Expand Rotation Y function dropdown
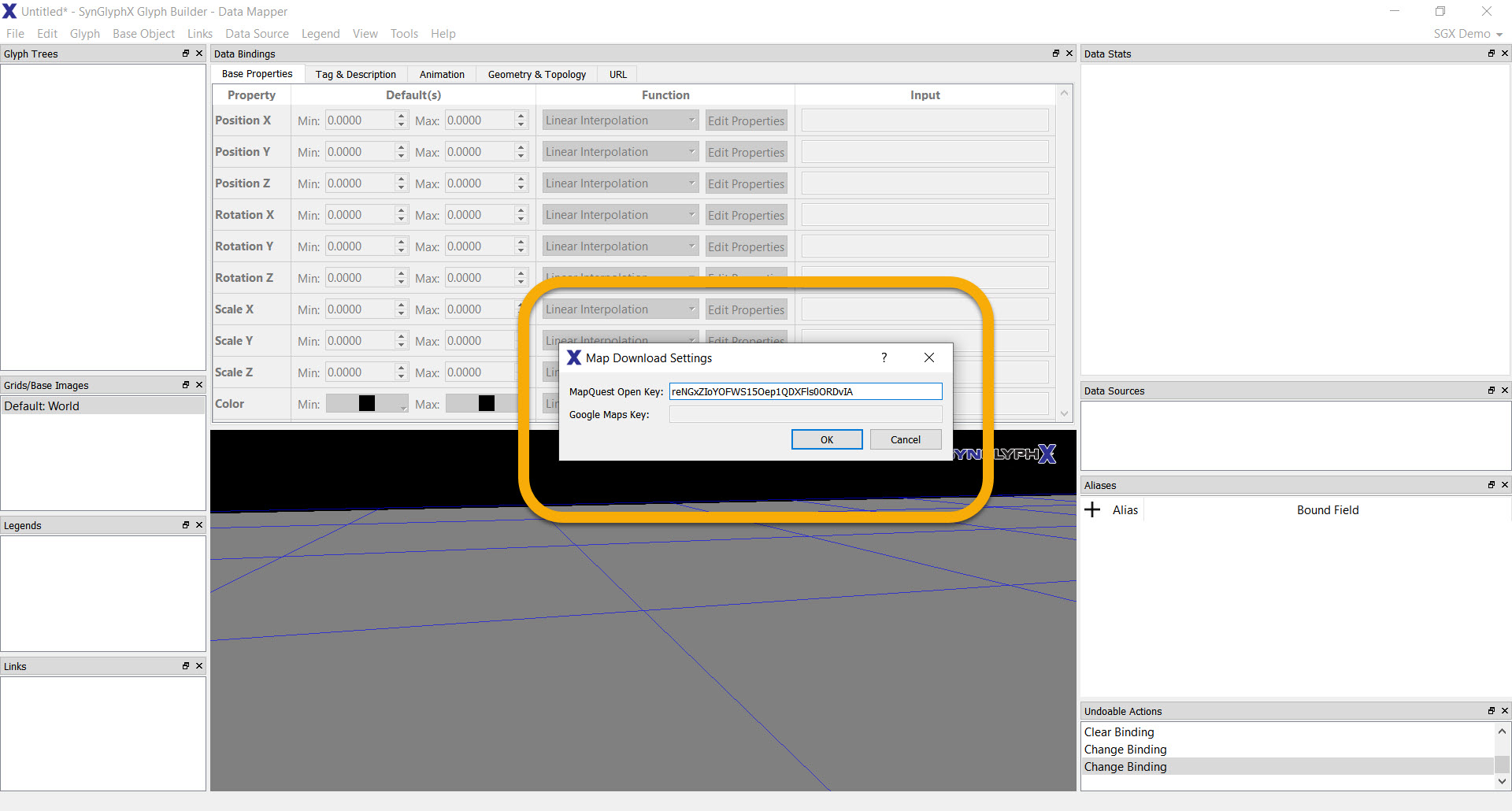 pyautogui.click(x=621, y=246)
